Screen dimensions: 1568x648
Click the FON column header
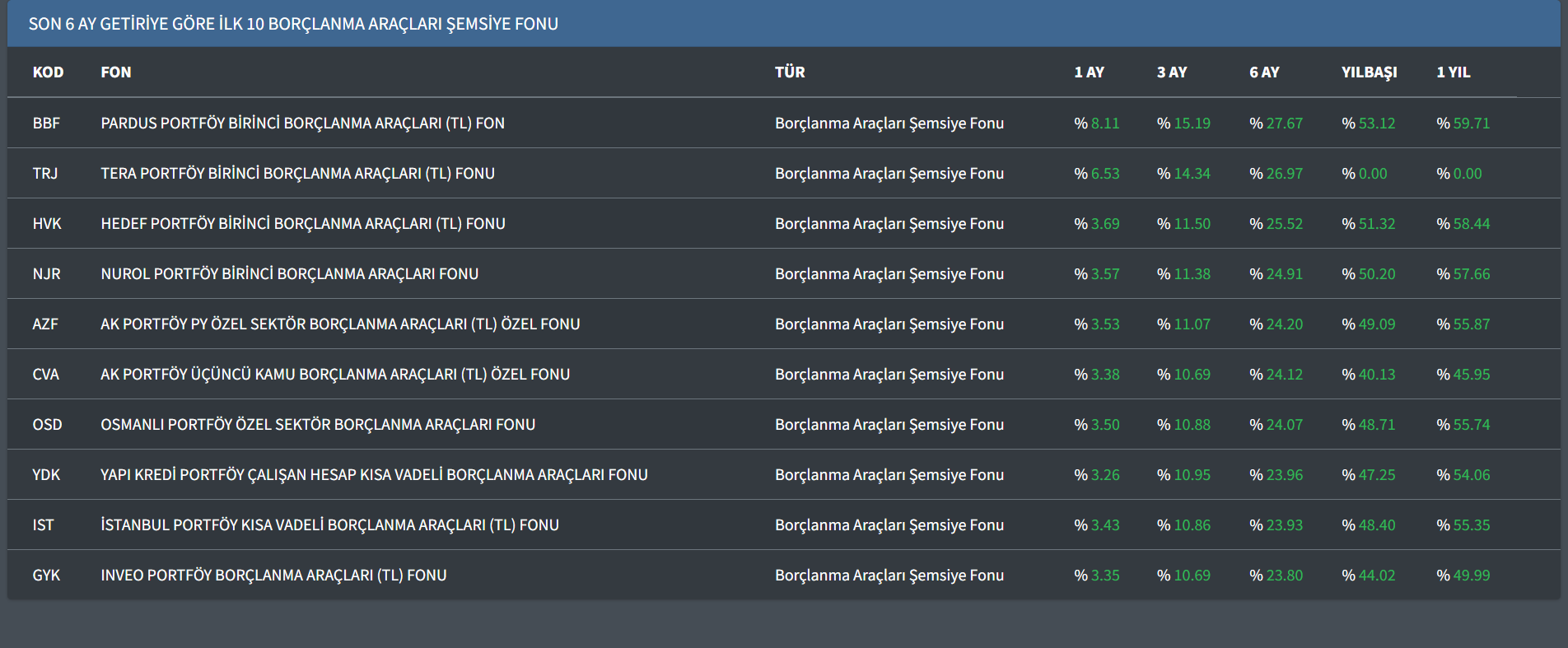116,72
